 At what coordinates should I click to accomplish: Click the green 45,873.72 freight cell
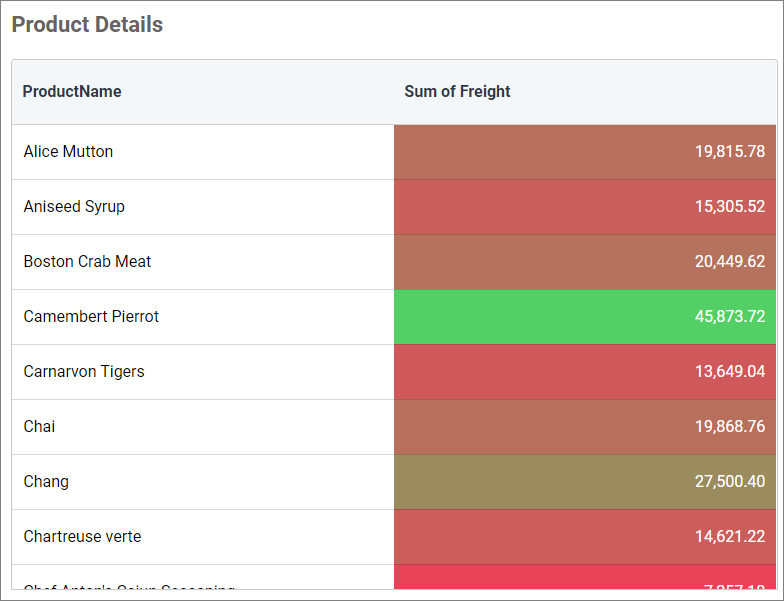click(585, 317)
